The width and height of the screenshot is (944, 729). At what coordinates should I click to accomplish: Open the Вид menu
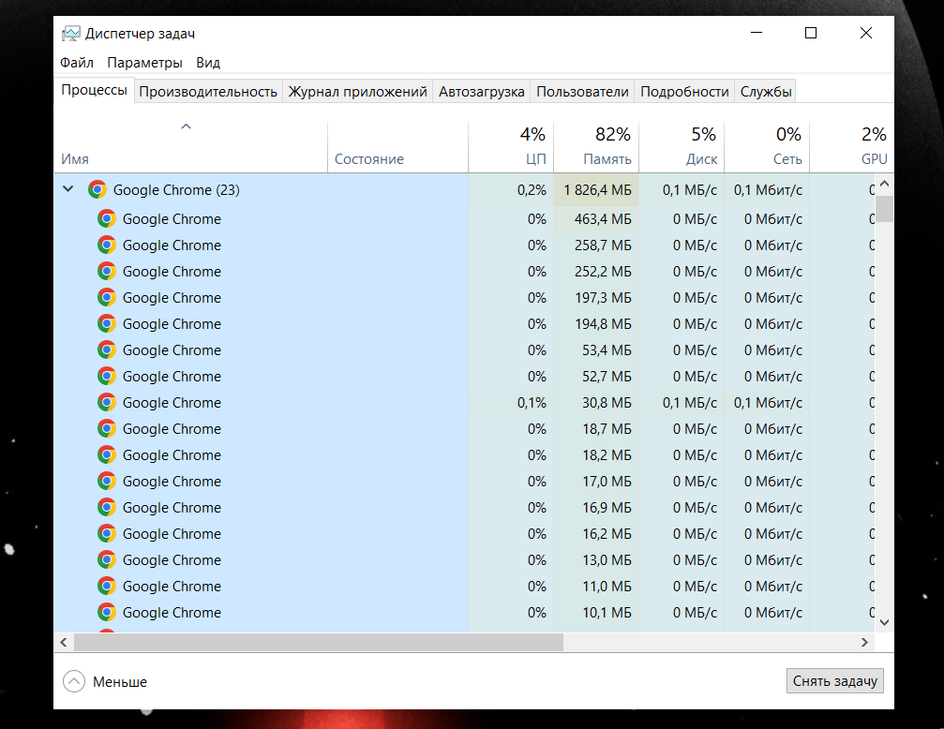point(208,63)
